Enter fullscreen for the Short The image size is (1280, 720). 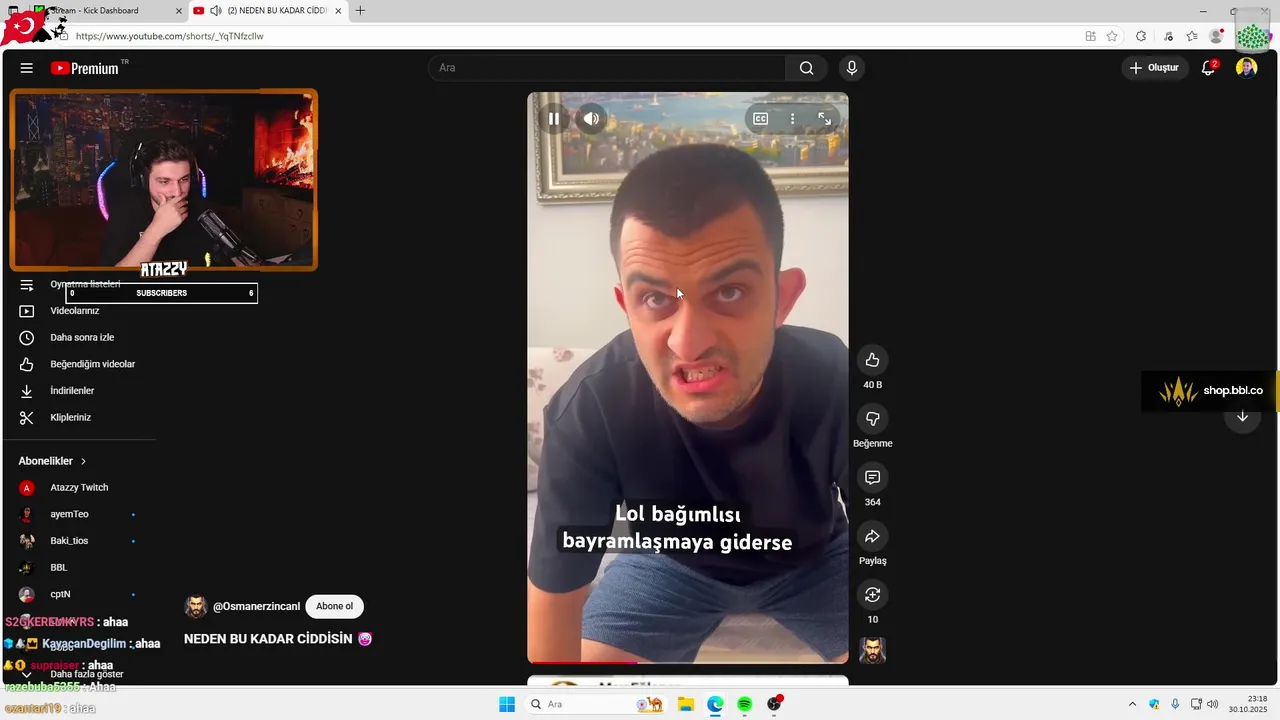(x=824, y=119)
